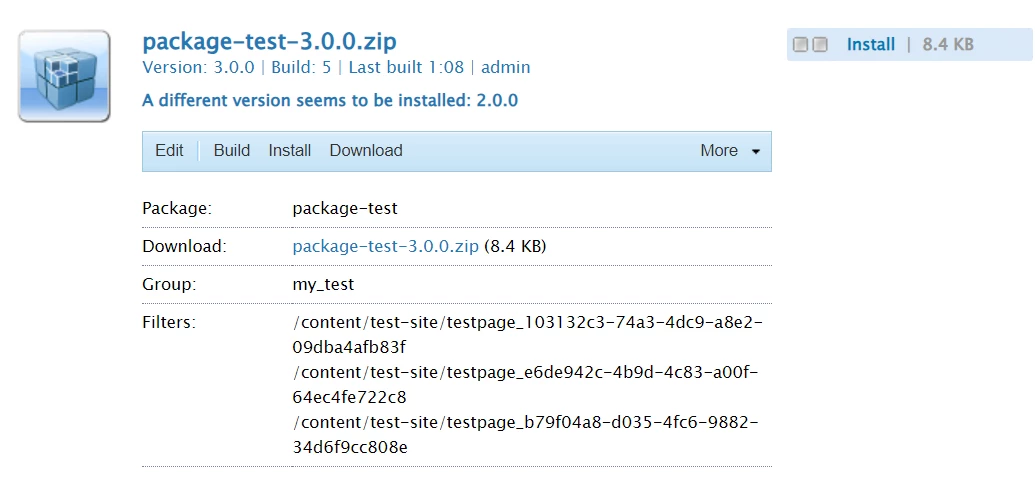Expand the More dropdown menu
The height and width of the screenshot is (495, 1035).
730,151
